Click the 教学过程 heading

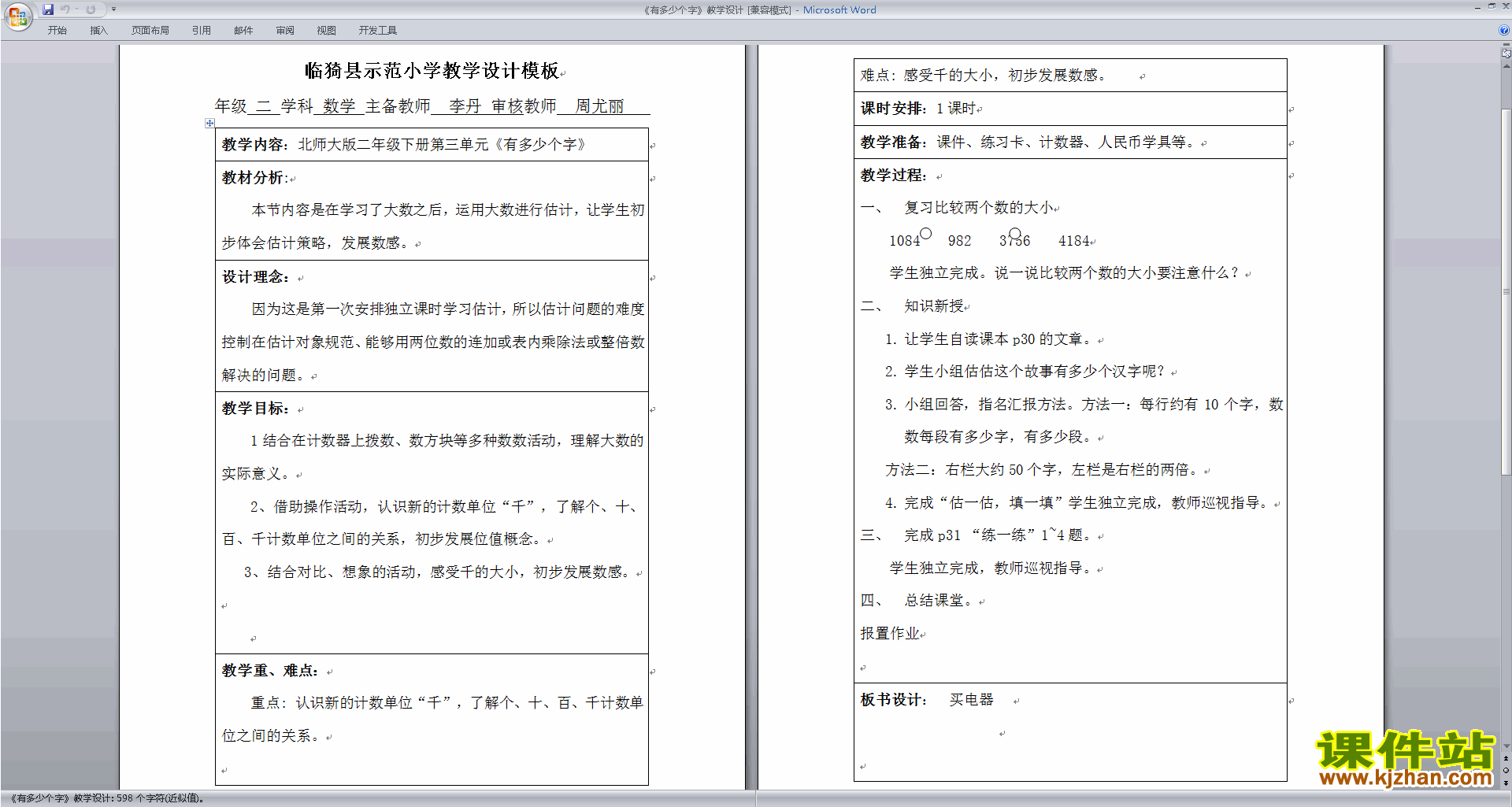point(894,176)
